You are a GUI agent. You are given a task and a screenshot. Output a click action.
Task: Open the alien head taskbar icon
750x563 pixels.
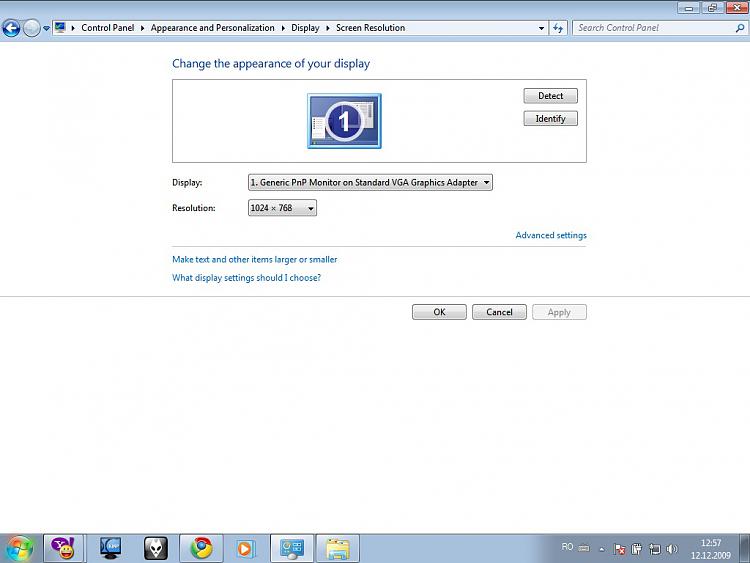coord(156,548)
